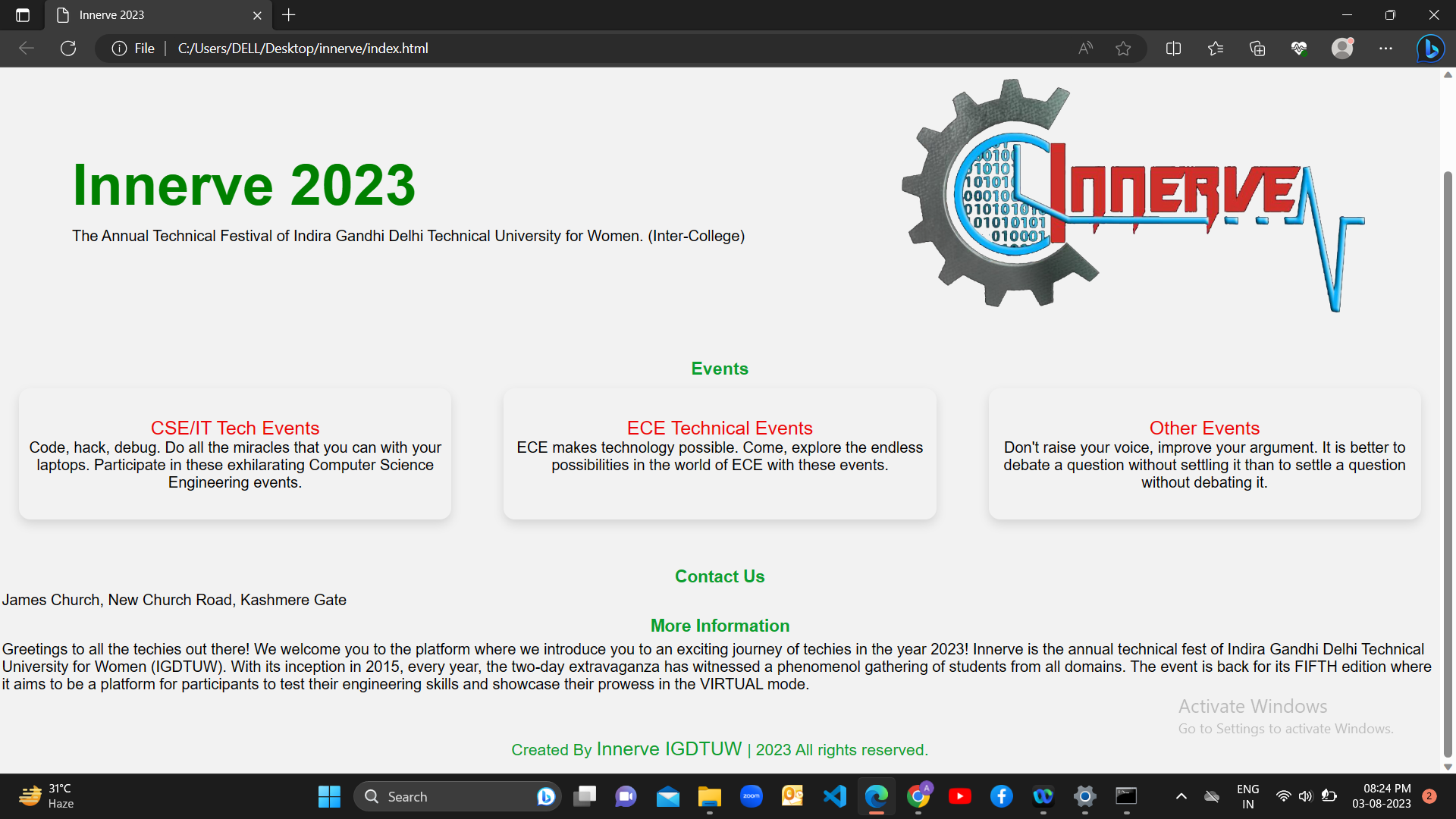Viewport: 1456px width, 819px height.
Task: Open the Windows Start menu
Action: [328, 796]
